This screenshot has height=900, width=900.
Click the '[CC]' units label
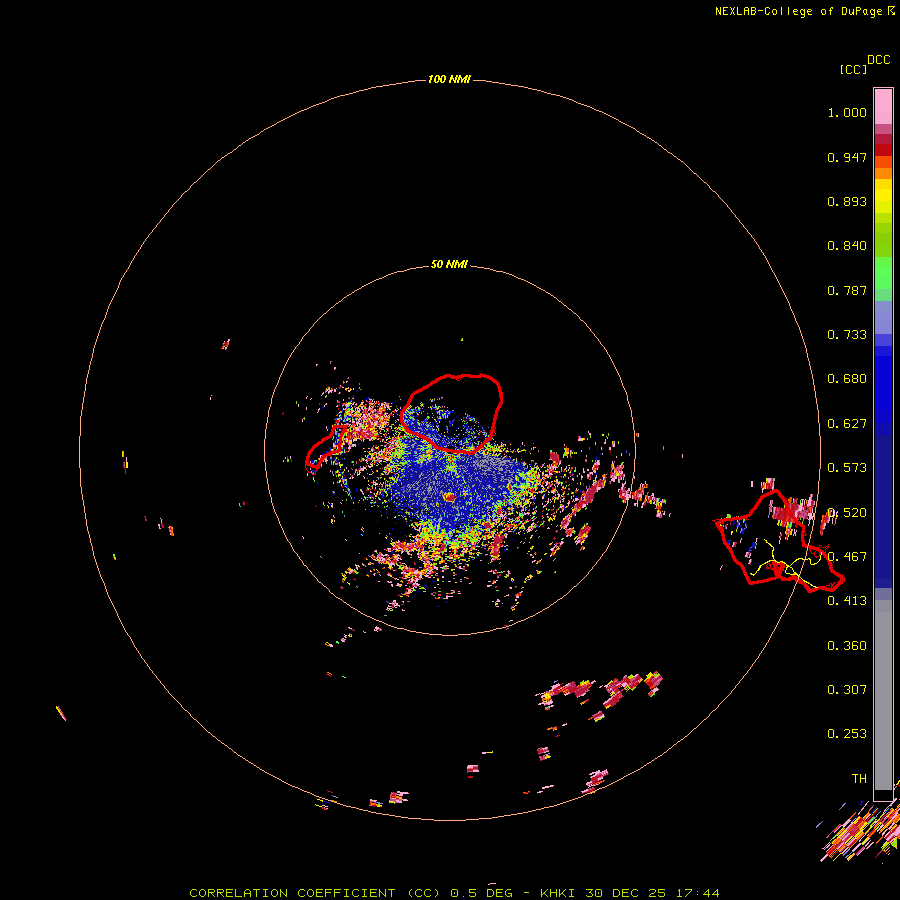[854, 69]
